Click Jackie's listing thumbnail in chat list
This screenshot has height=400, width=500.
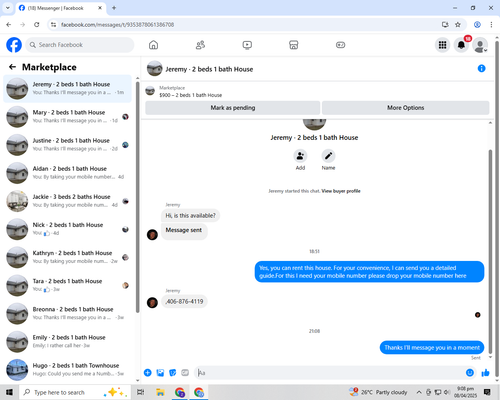coord(17,201)
